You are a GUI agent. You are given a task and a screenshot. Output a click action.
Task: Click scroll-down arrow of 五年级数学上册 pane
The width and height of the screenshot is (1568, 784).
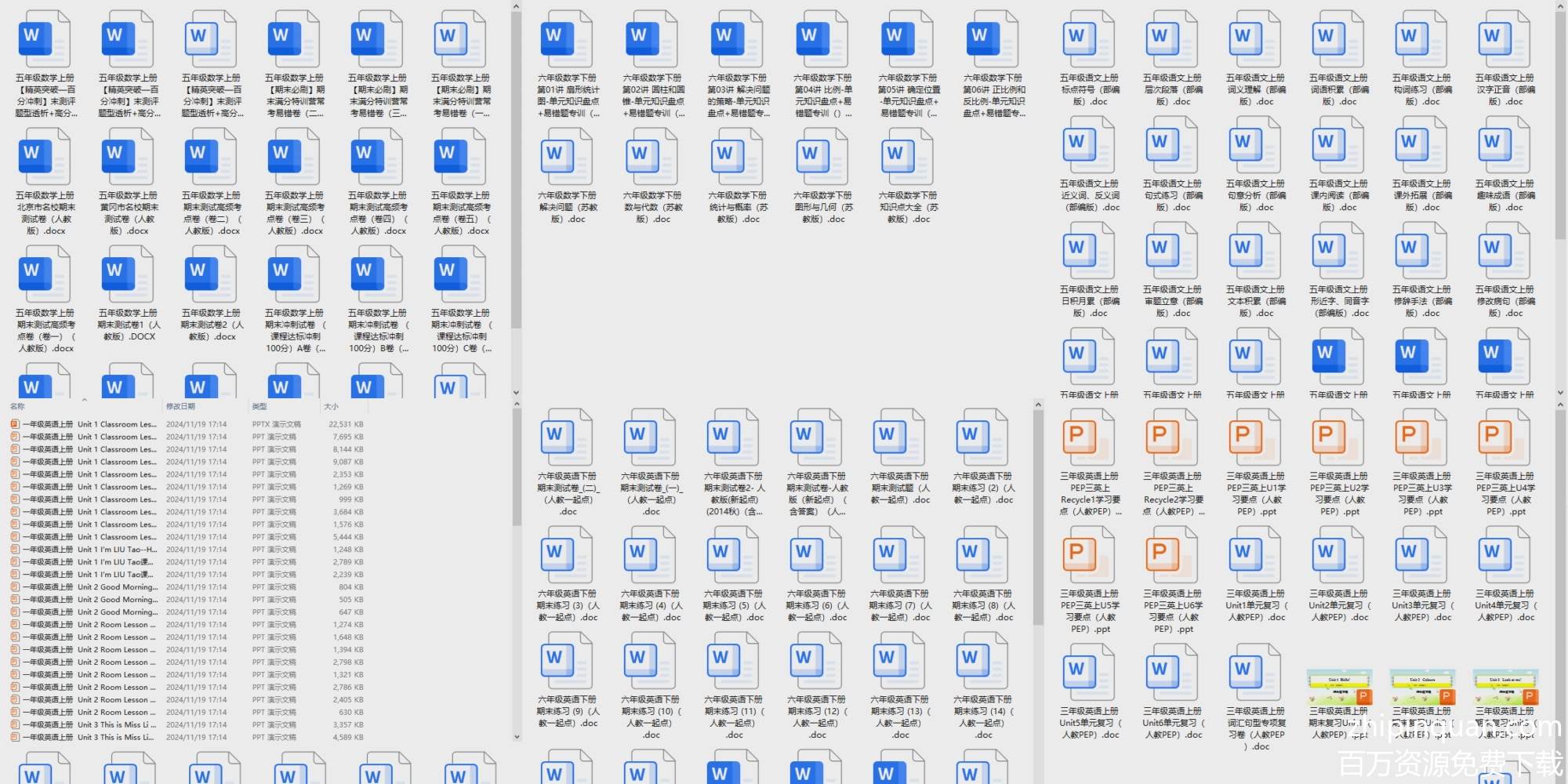click(x=516, y=392)
